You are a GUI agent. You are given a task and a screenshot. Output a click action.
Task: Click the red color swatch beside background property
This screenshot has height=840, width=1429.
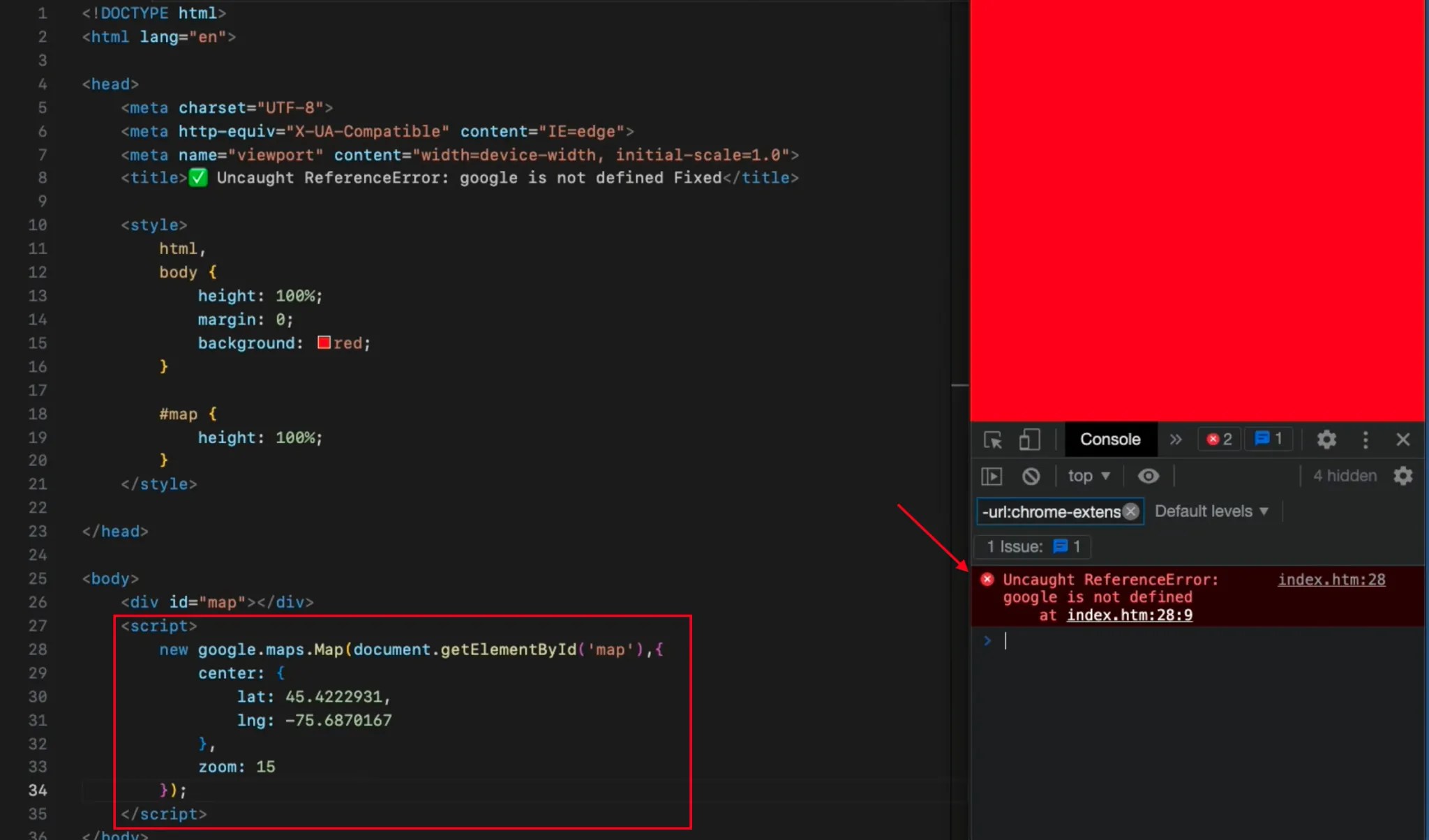tap(323, 342)
